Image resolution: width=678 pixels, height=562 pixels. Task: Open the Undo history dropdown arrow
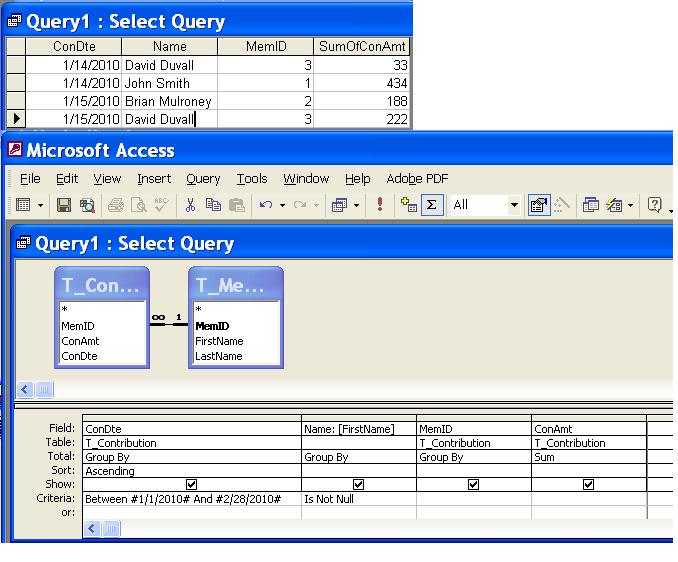coord(282,205)
